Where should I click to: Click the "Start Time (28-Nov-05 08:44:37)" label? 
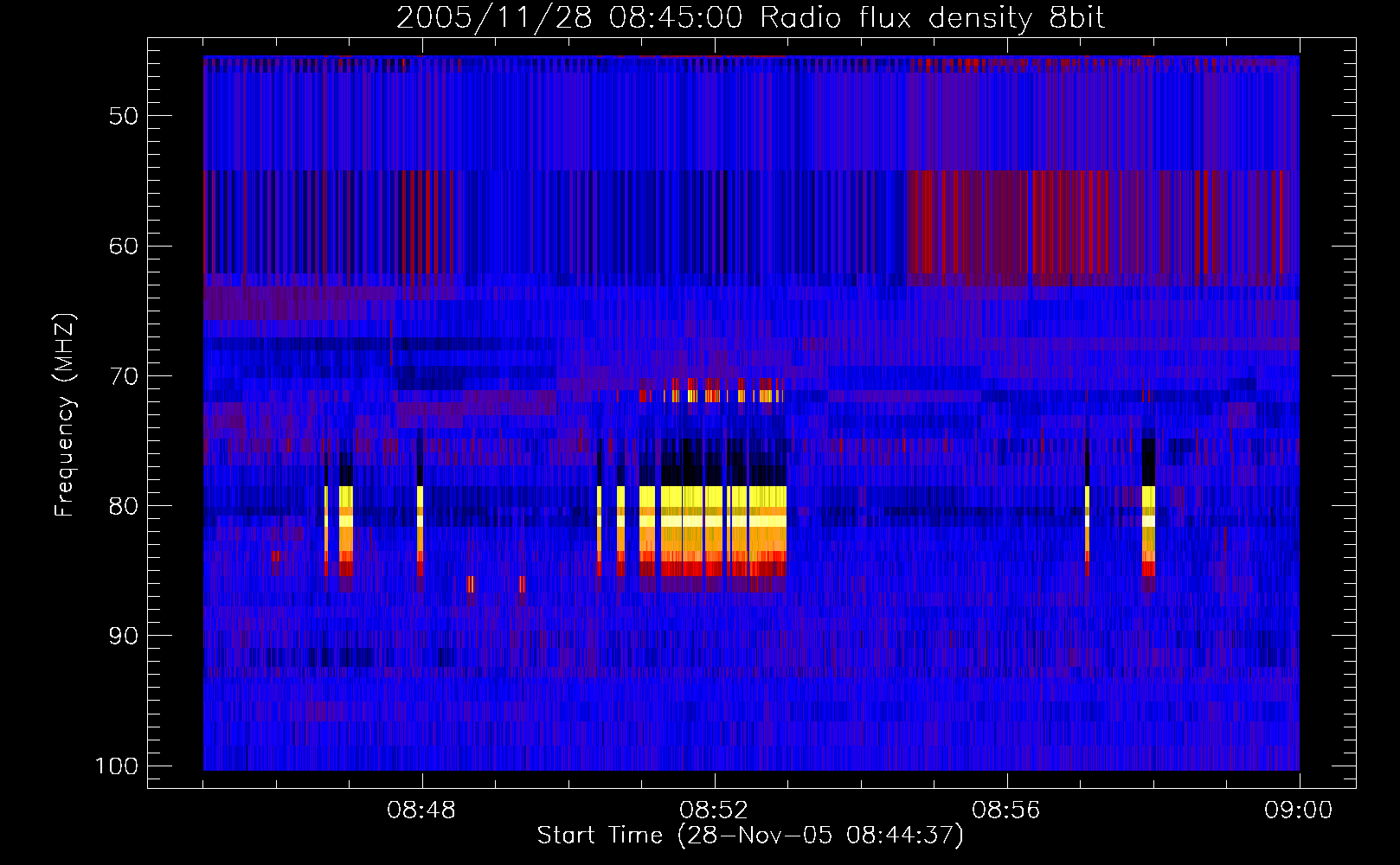click(750, 836)
